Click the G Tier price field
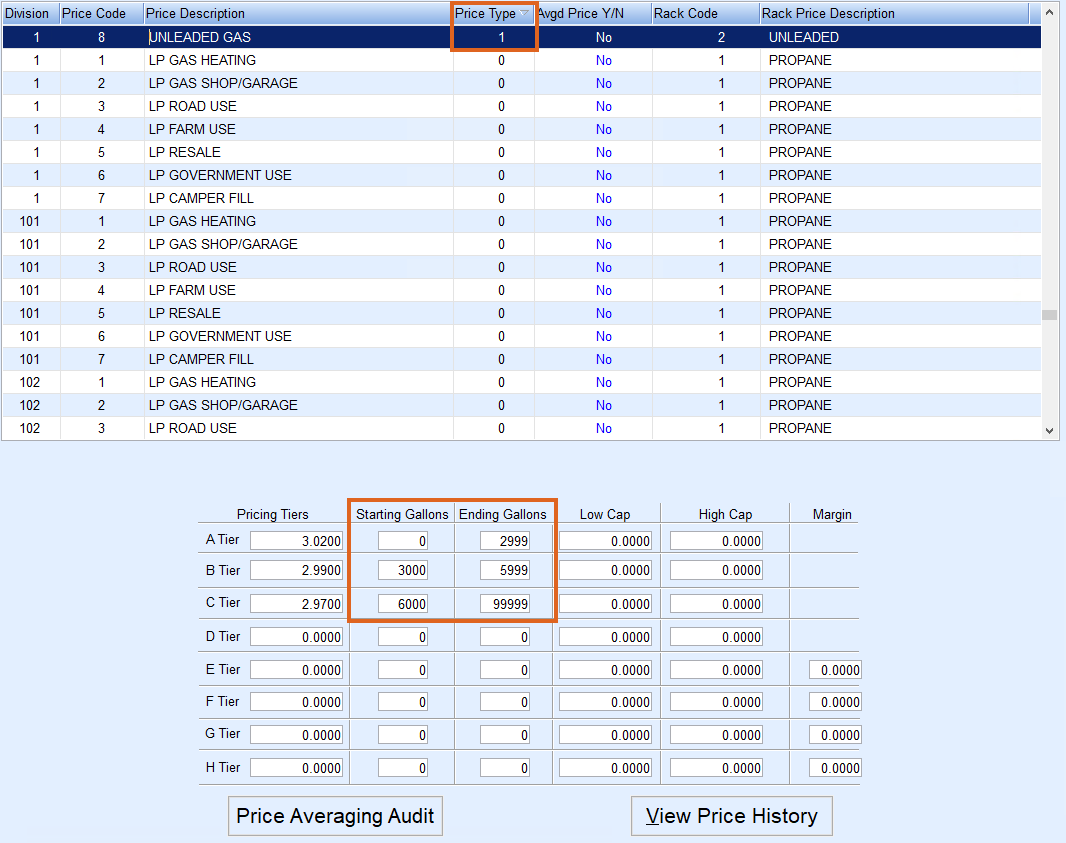Screen dimensions: 1066x843 [296, 734]
